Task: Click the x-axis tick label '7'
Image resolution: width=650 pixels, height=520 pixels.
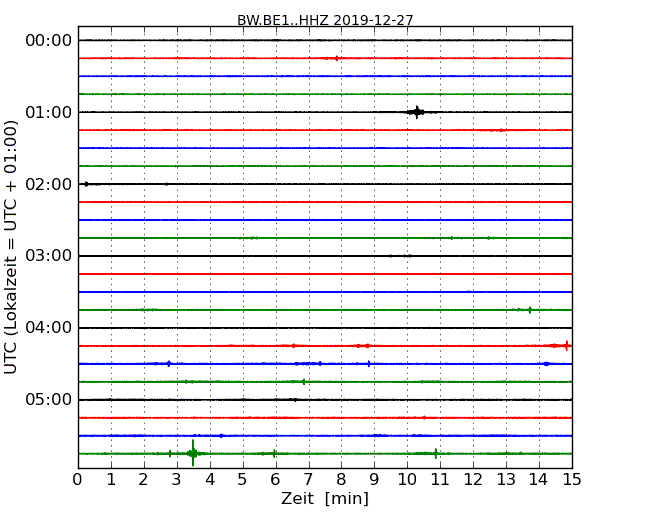Action: (308, 480)
